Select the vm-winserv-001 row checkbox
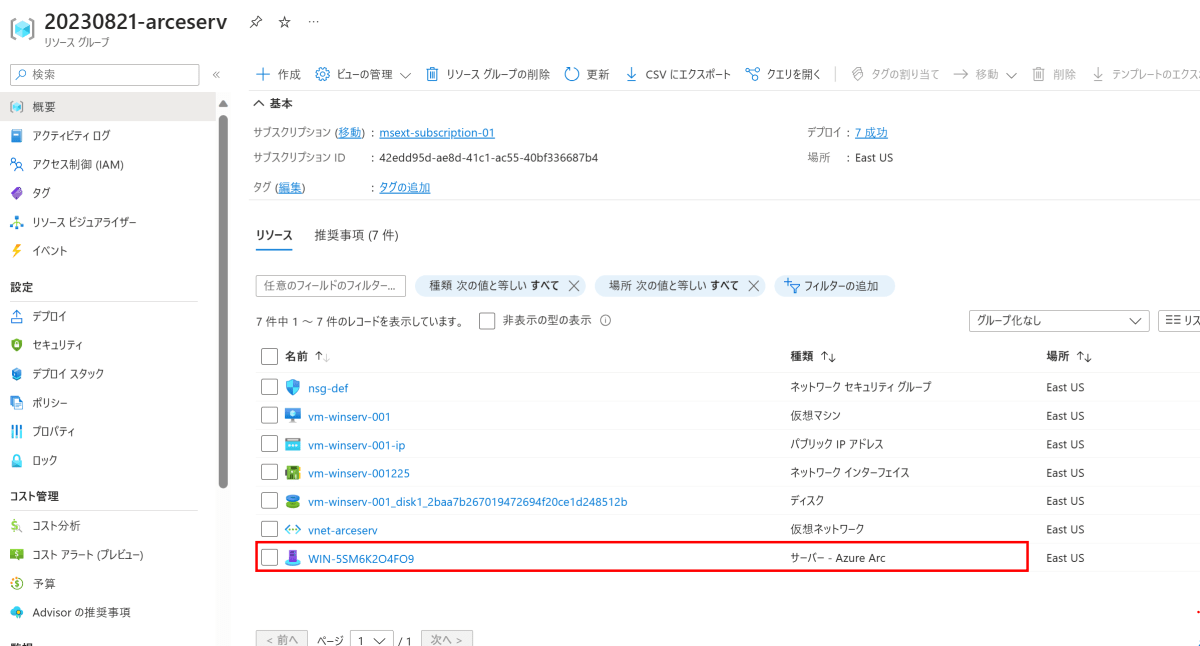The height and width of the screenshot is (646, 1200). tap(269, 416)
